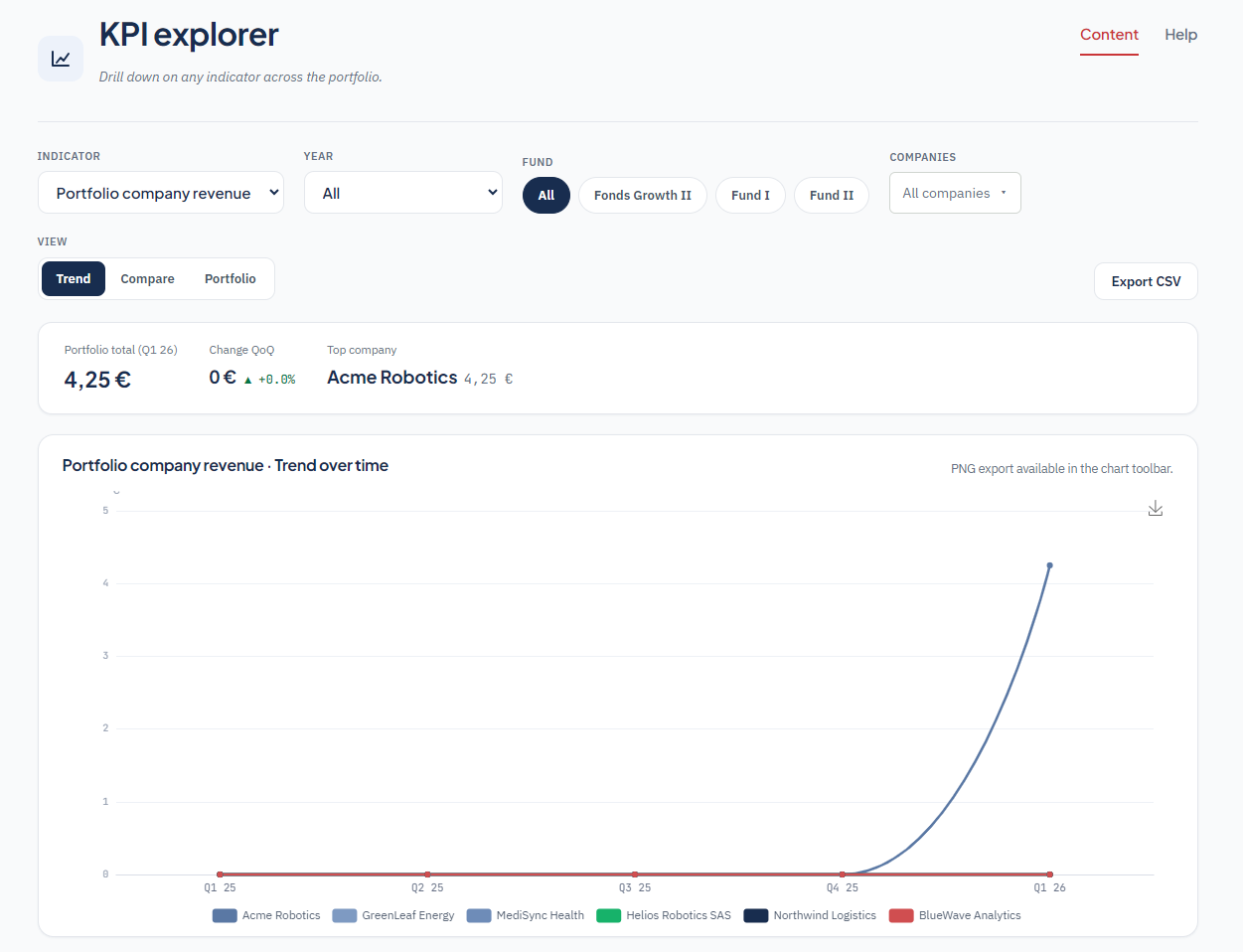The image size is (1243, 952).
Task: Open the Year dropdown set to All
Action: pos(403,193)
